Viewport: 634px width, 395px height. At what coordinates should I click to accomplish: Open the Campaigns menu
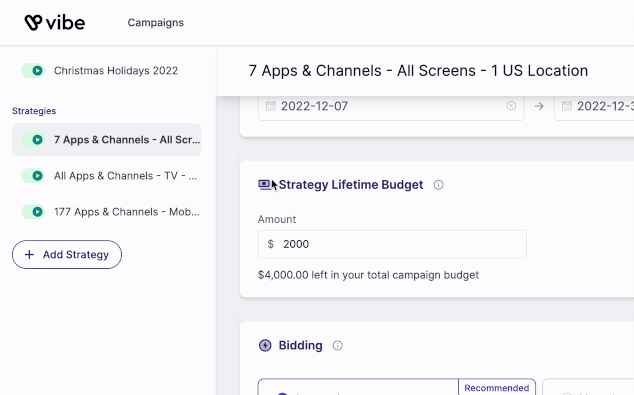point(156,23)
